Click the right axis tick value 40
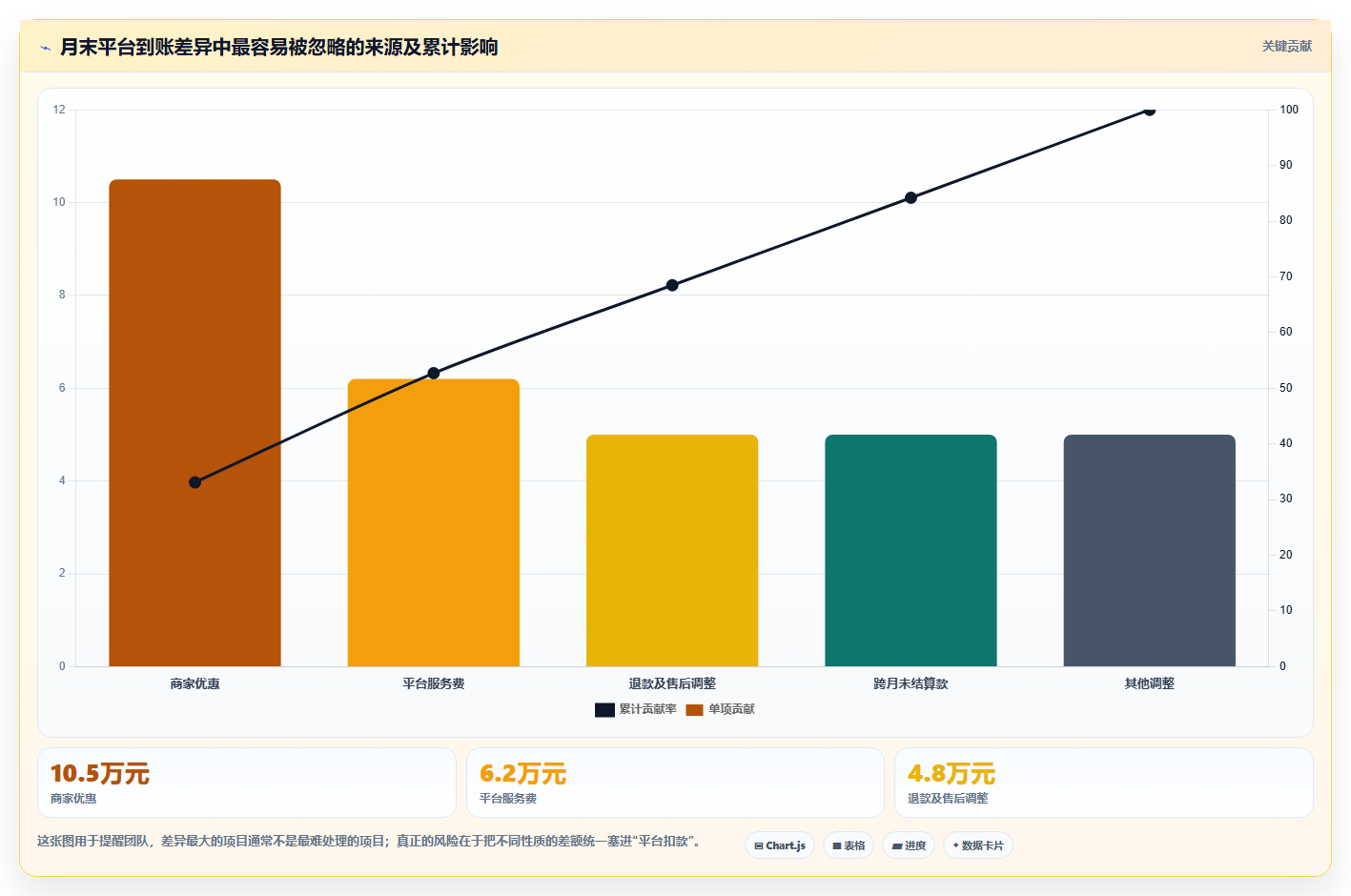Image resolution: width=1351 pixels, height=896 pixels. 1286,443
